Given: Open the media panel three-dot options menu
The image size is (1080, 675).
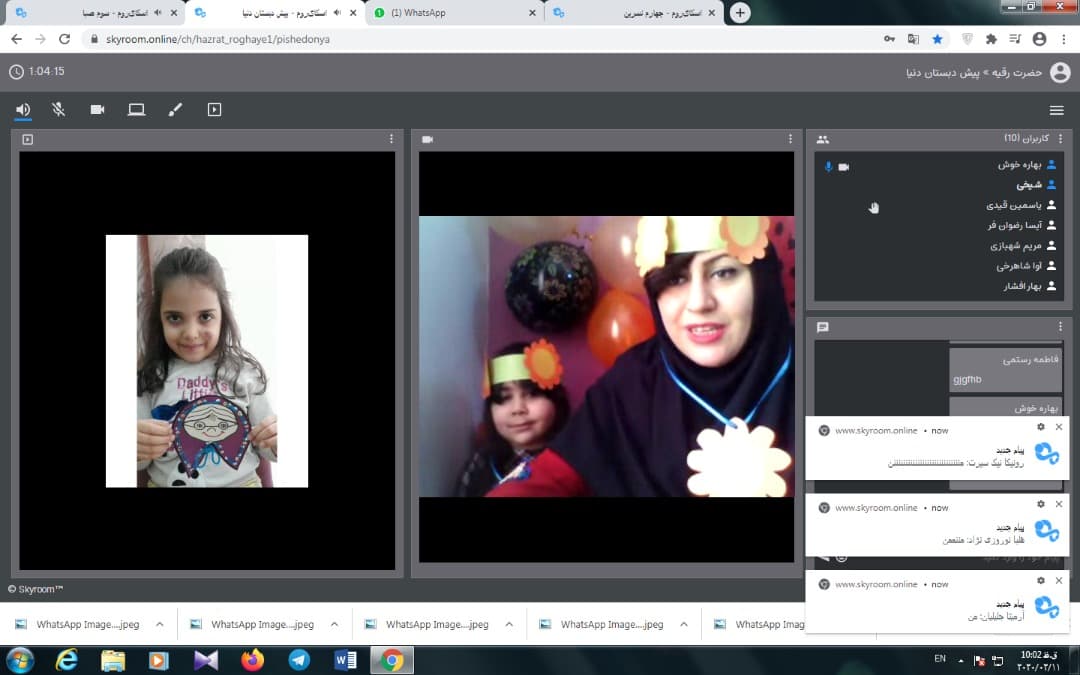Looking at the screenshot, I should (x=391, y=139).
